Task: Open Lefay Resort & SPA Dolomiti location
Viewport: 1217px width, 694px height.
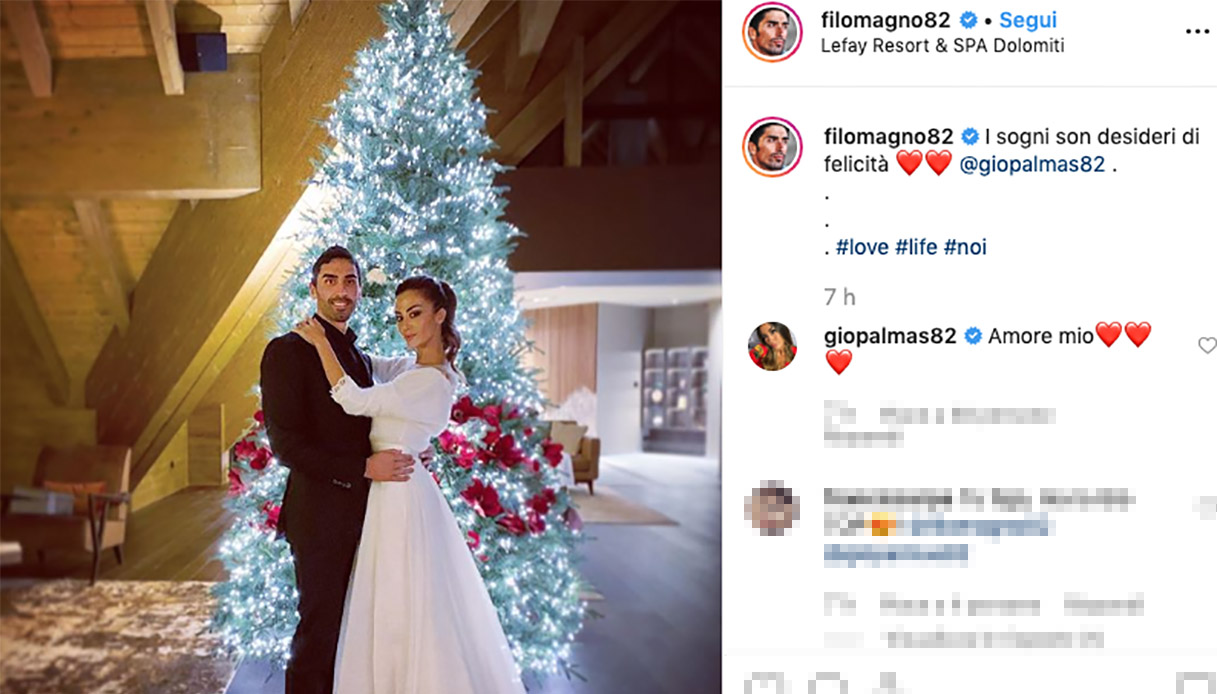Action: [x=942, y=46]
